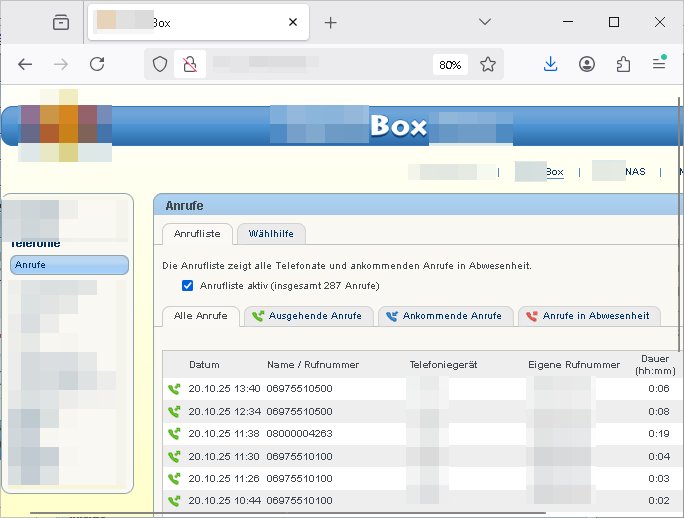Close the current Box browser tab
Screen dimensions: 684x518
292,22
